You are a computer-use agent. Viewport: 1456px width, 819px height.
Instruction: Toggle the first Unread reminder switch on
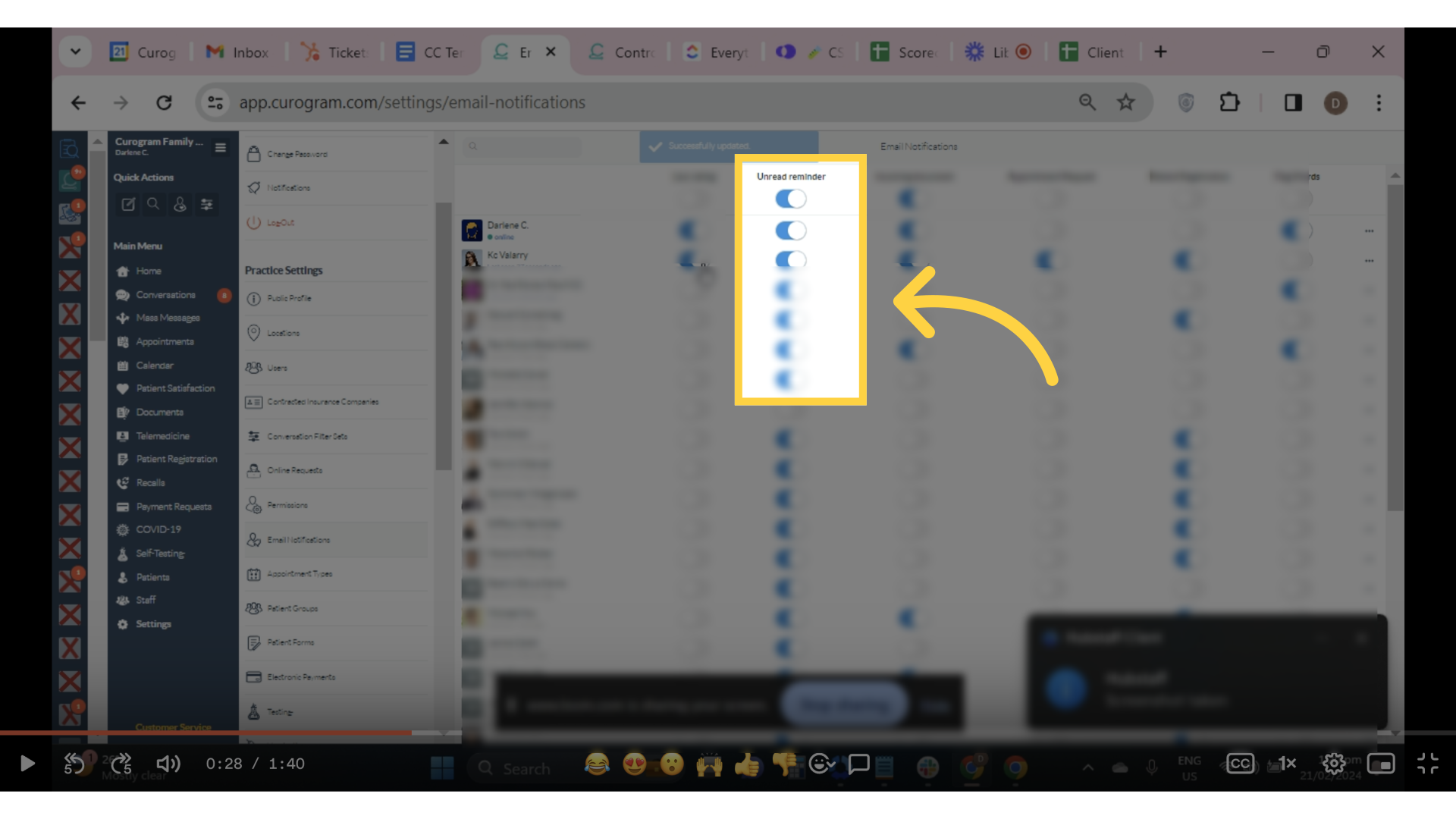pyautogui.click(x=790, y=198)
